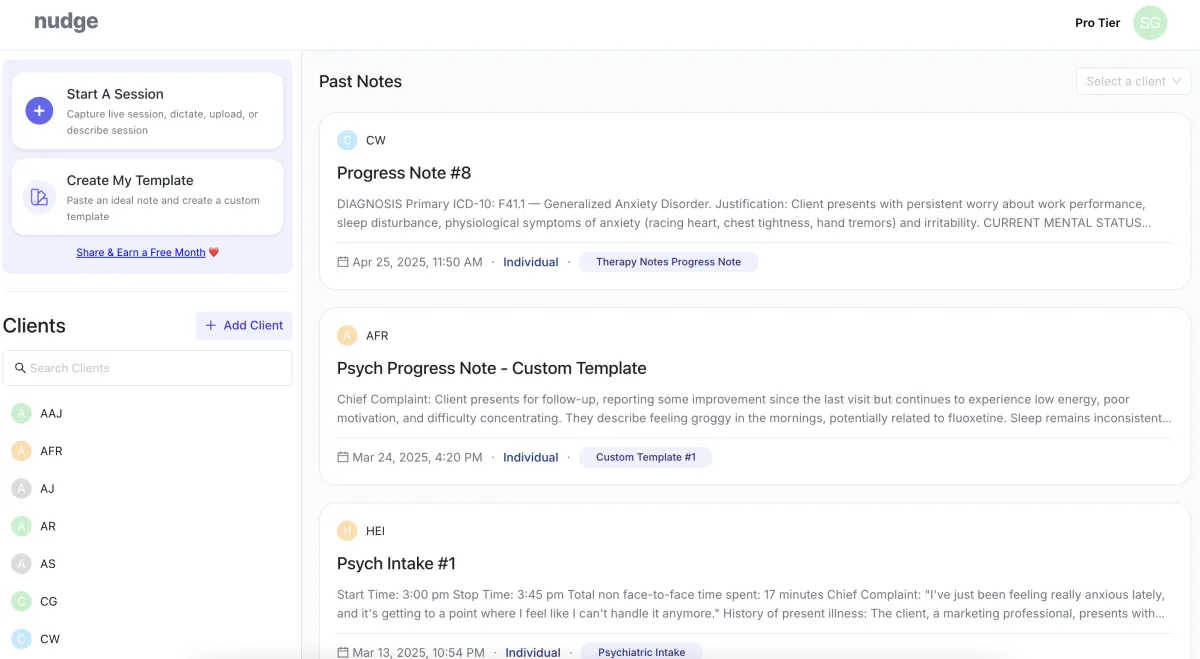The width and height of the screenshot is (1200, 659).
Task: Select client AJ from the list
Action: [x=47, y=489]
